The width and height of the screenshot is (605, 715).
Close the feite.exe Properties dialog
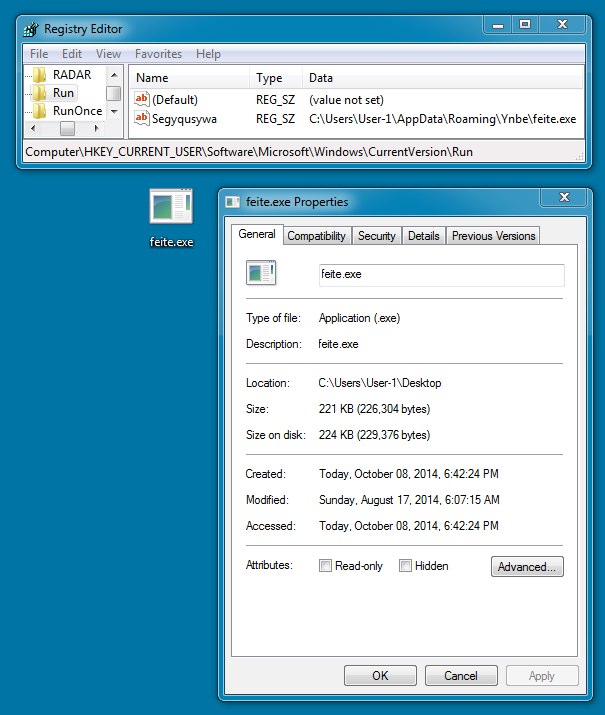coord(564,197)
